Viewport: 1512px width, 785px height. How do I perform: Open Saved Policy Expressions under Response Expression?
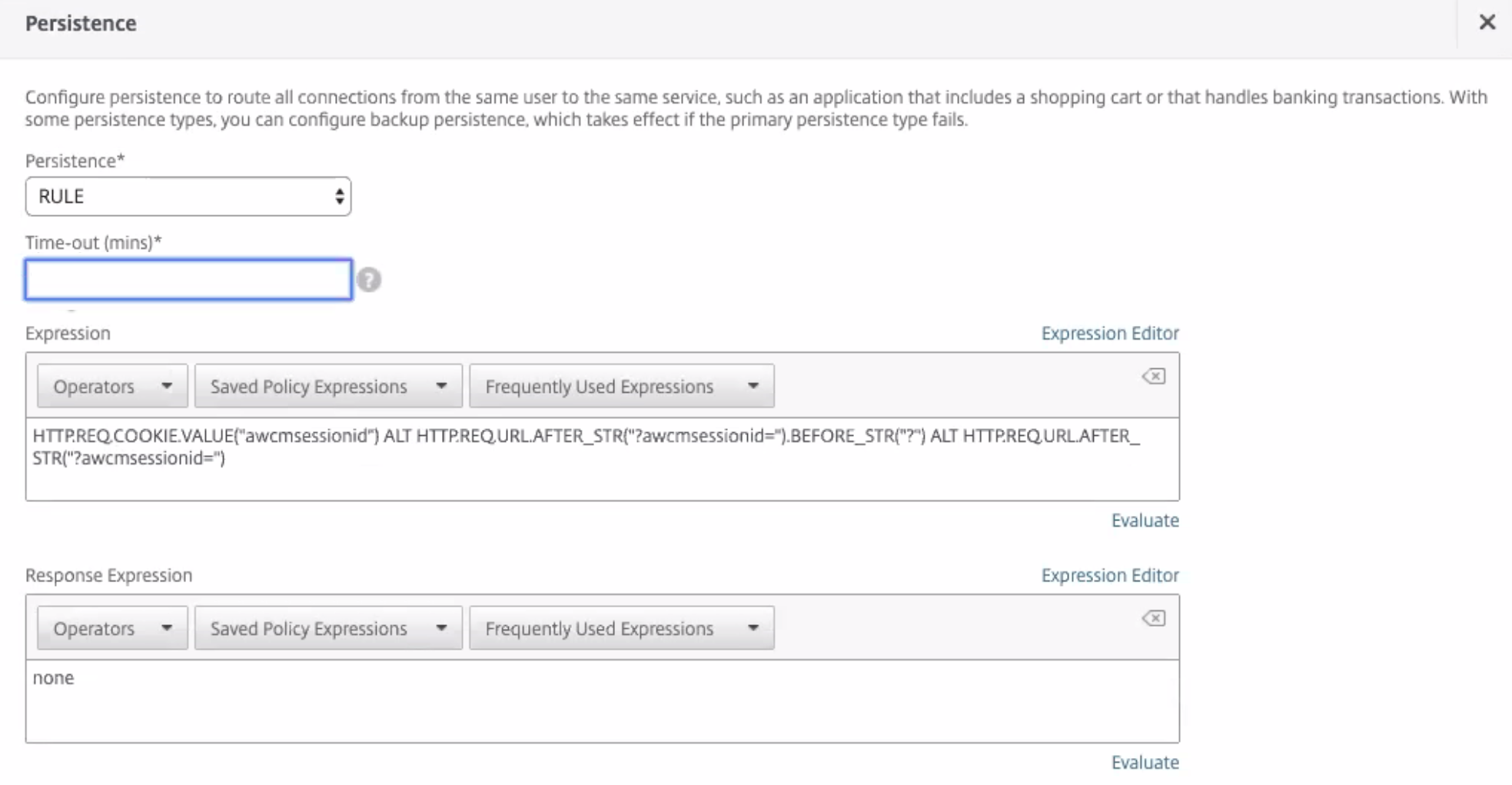pos(327,627)
